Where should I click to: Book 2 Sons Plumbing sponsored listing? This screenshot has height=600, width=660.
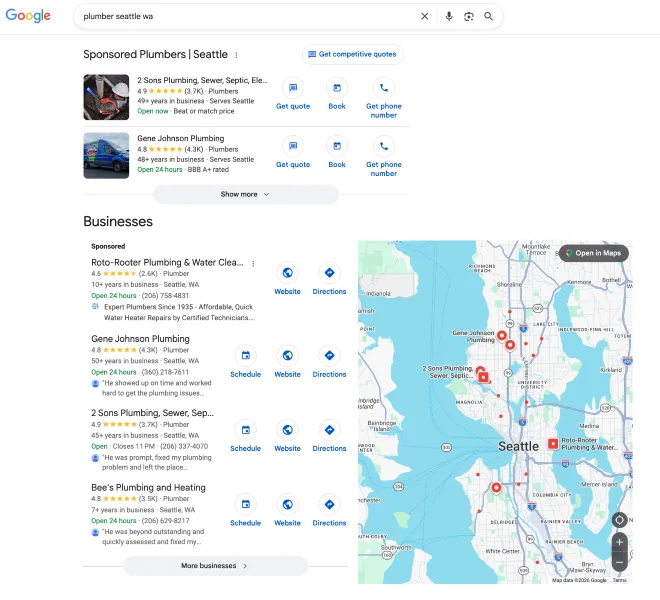pyautogui.click(x=337, y=94)
